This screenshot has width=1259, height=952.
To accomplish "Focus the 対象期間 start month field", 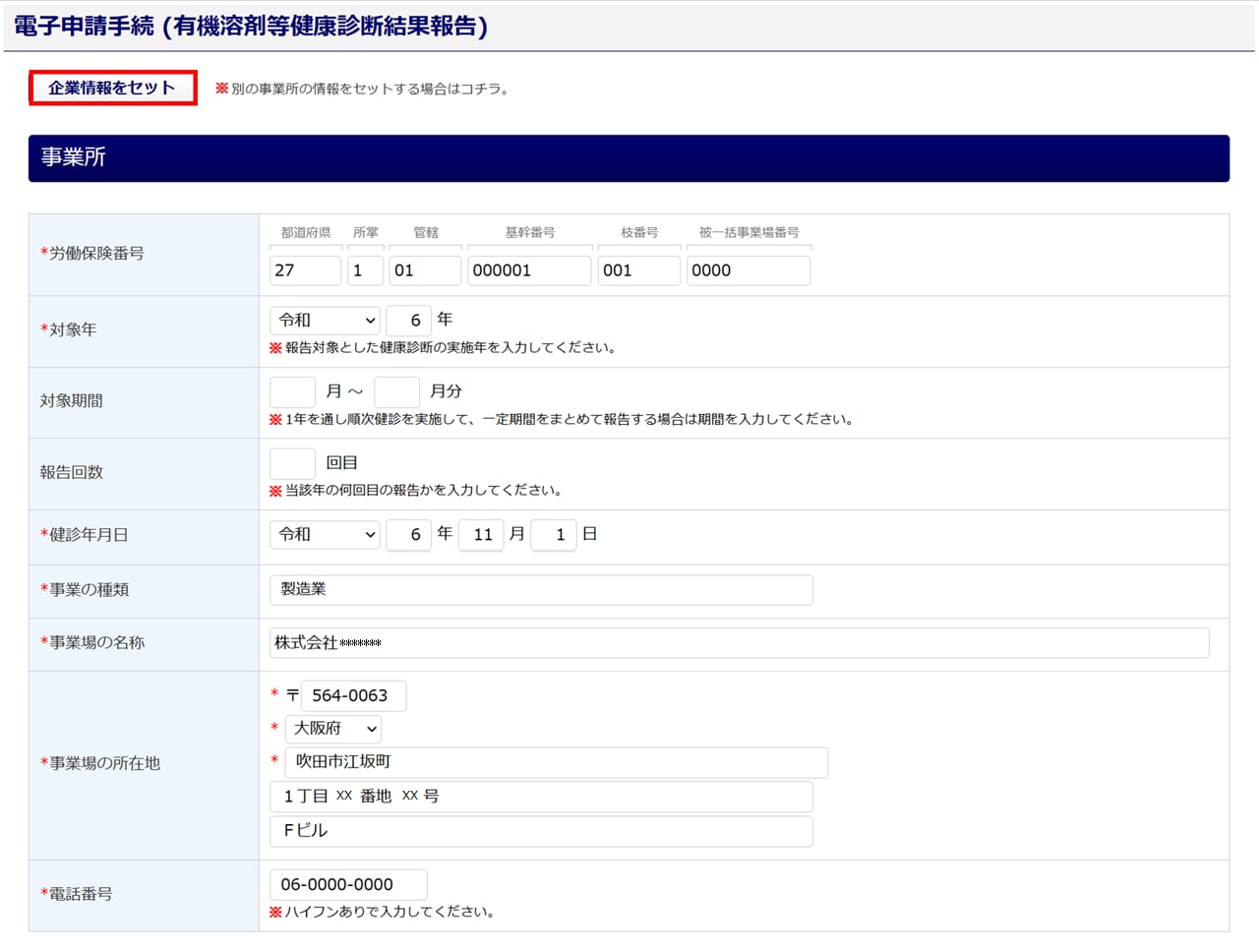I will tap(292, 391).
